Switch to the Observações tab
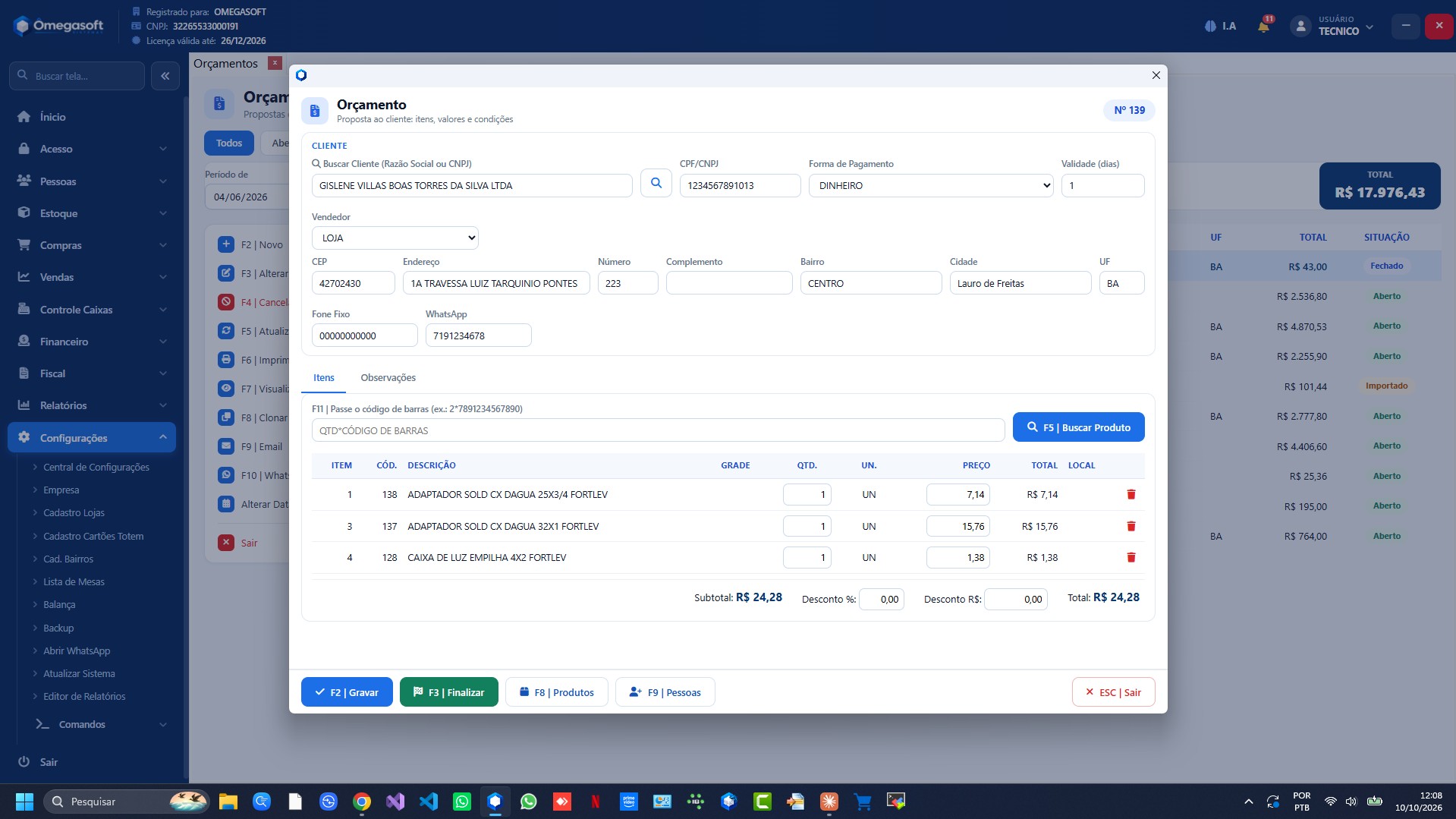The width and height of the screenshot is (1456, 819). tap(388, 378)
